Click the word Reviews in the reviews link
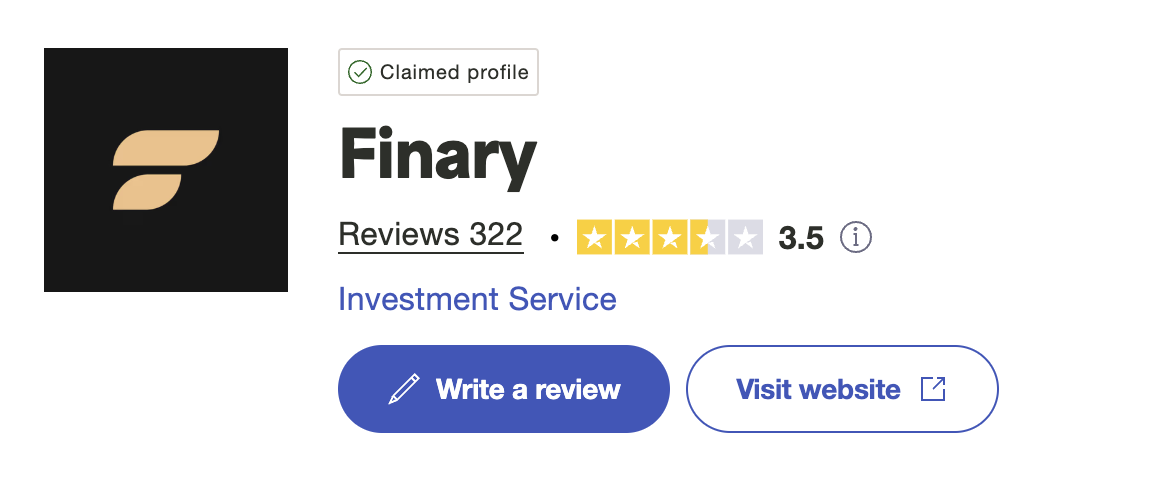The image size is (1158, 478). (399, 235)
